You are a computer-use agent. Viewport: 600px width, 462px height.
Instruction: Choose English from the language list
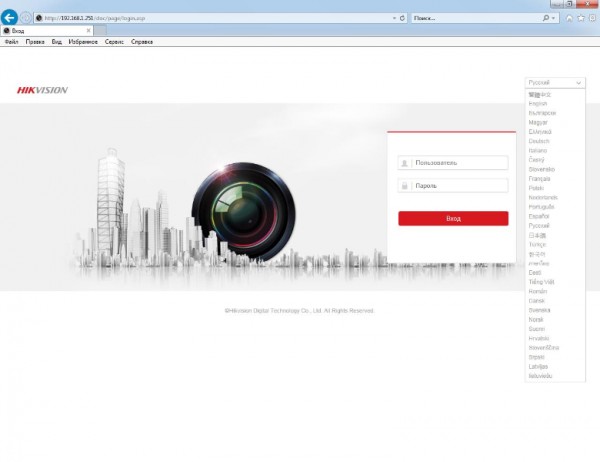pyautogui.click(x=538, y=104)
